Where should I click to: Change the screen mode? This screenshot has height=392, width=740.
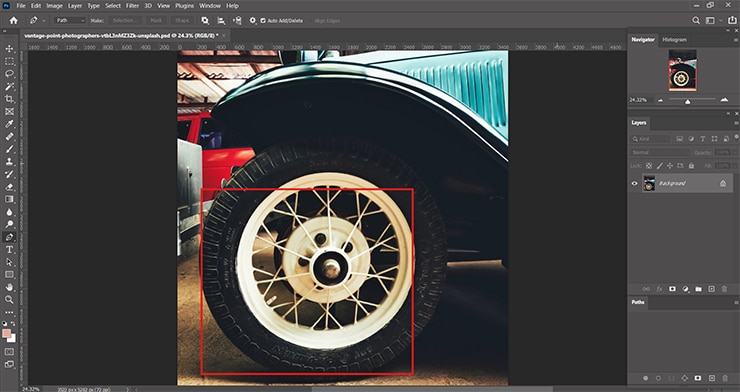(x=9, y=364)
